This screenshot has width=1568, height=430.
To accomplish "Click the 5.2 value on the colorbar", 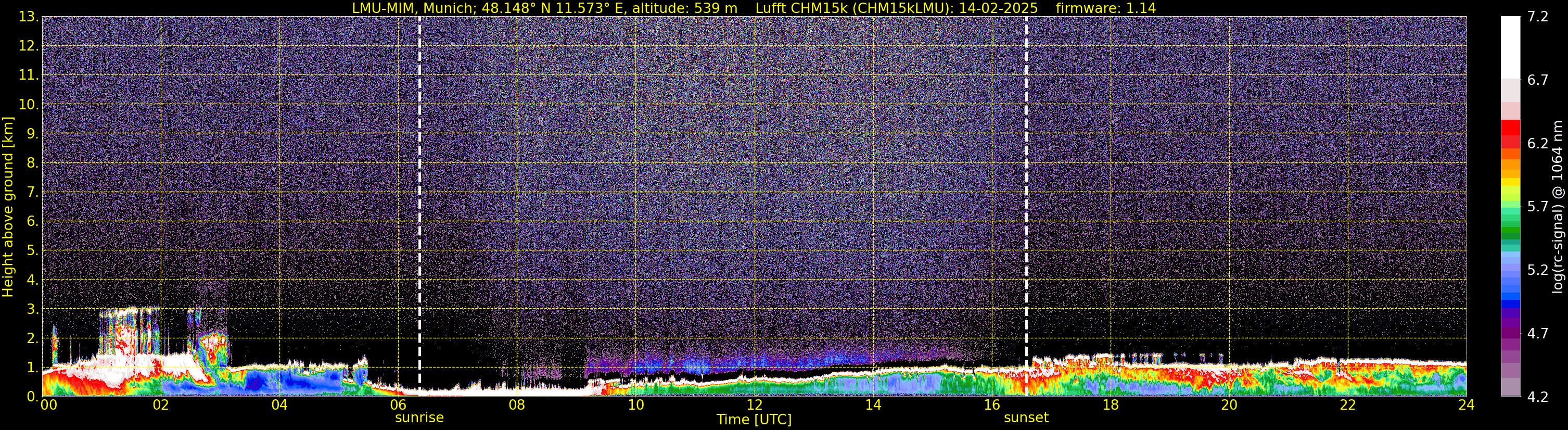I will [x=1538, y=270].
